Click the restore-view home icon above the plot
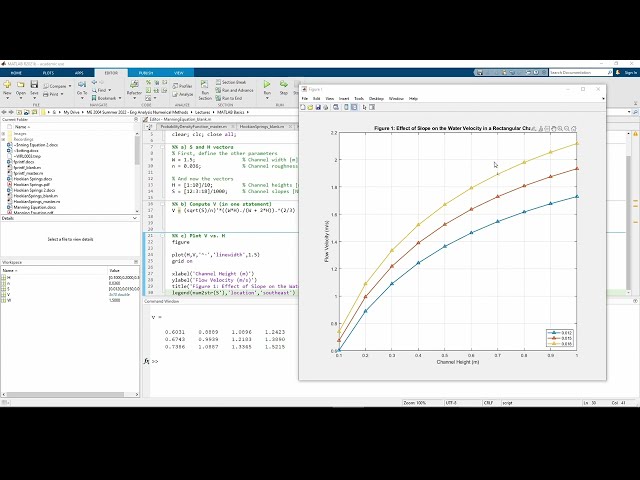This screenshot has width=640, height=480. click(573, 129)
